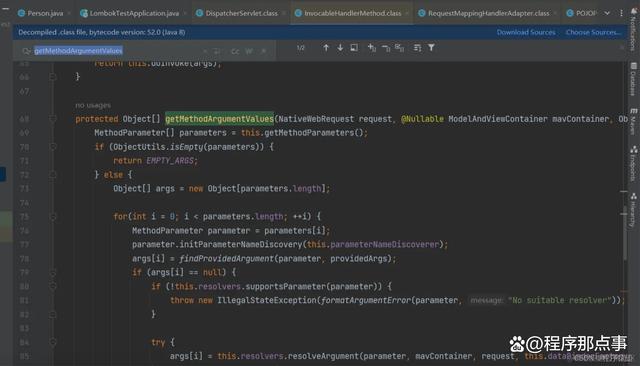Clear search text in find field

coord(205,51)
